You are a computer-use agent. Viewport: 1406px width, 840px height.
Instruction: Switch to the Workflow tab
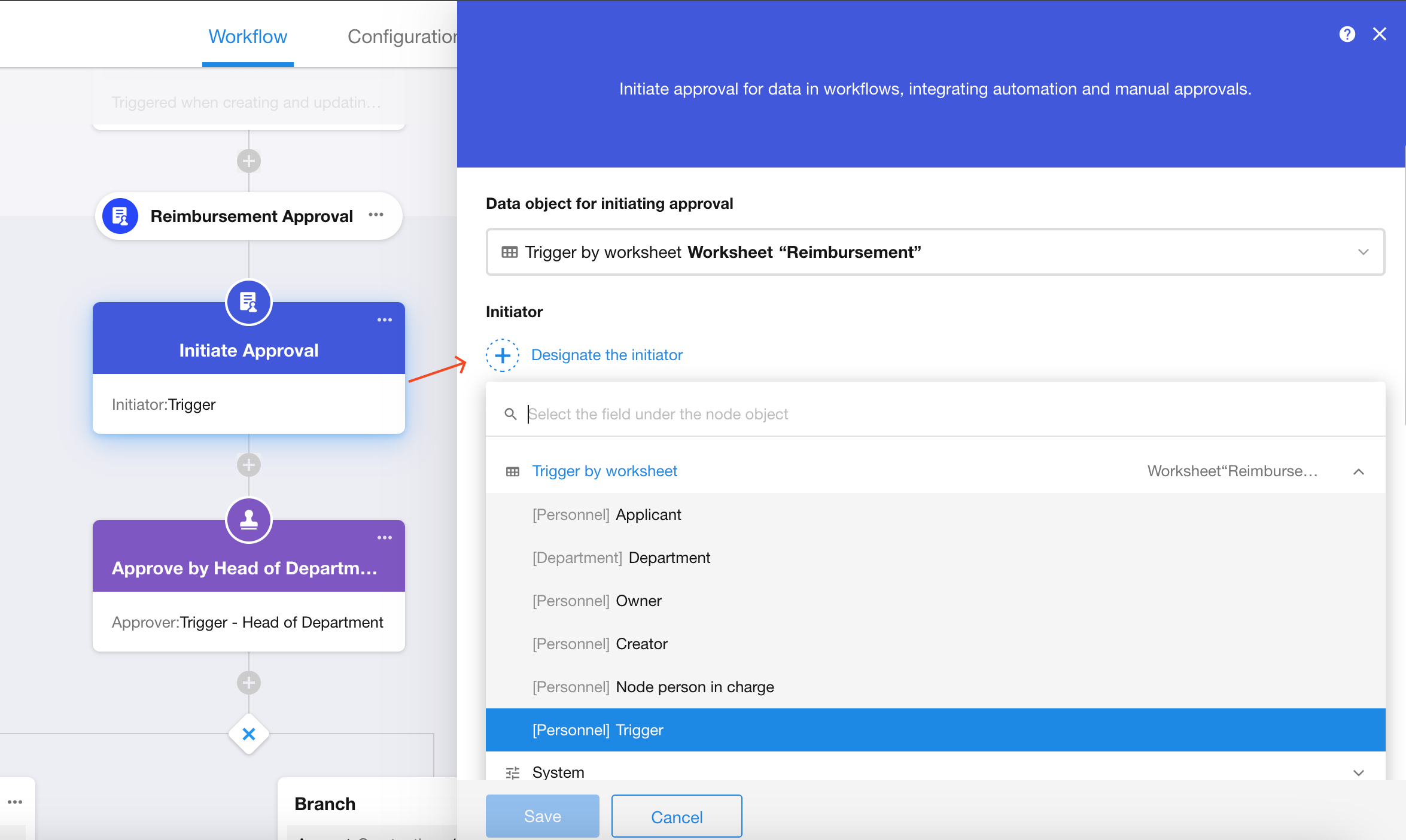(248, 36)
